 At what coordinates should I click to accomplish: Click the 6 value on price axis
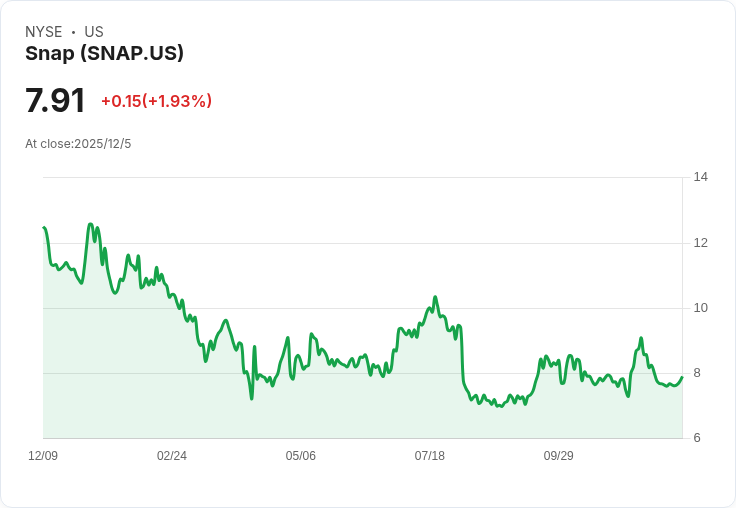coord(697,438)
